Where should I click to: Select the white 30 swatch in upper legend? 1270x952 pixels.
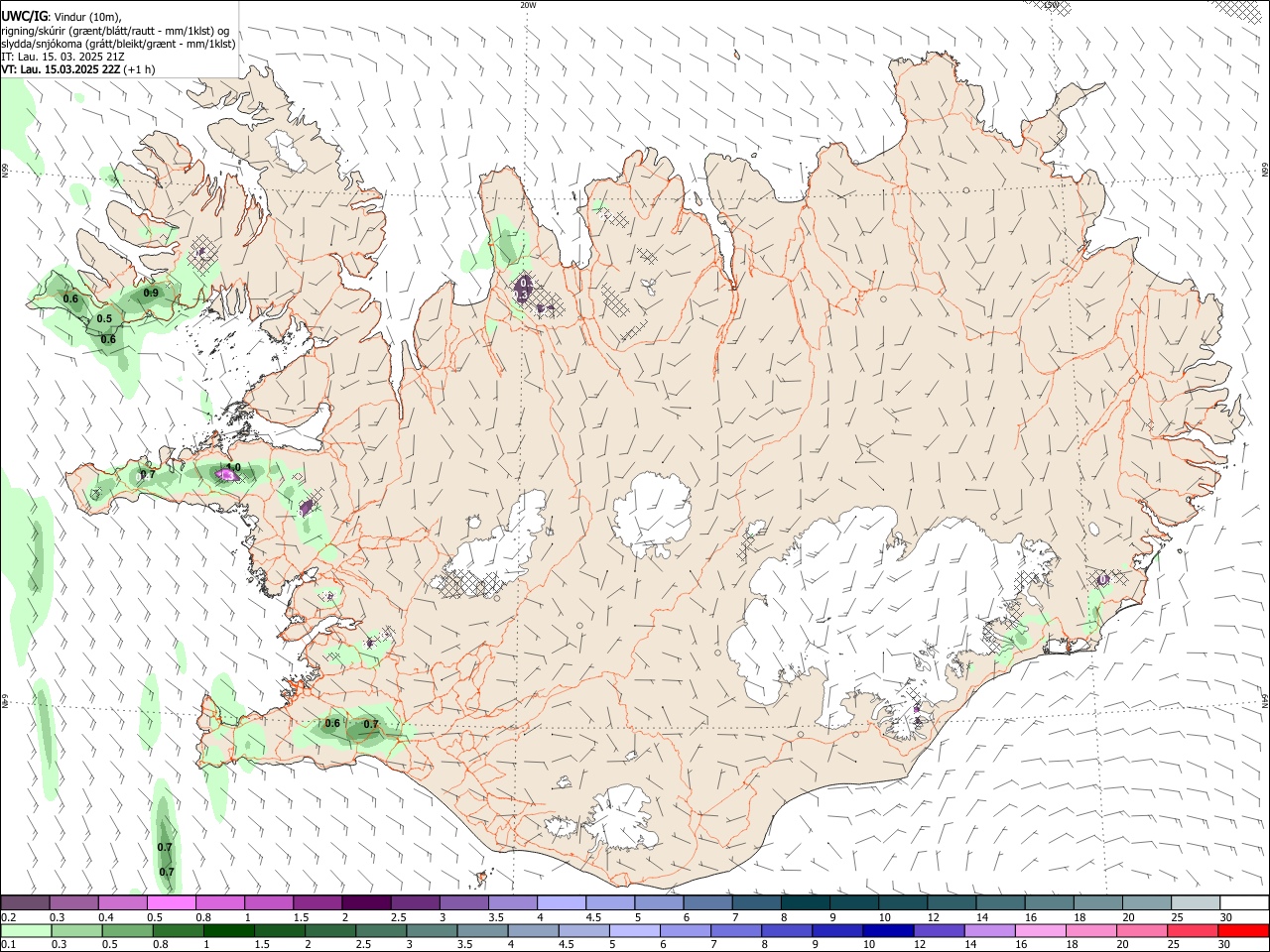[x=1244, y=902]
